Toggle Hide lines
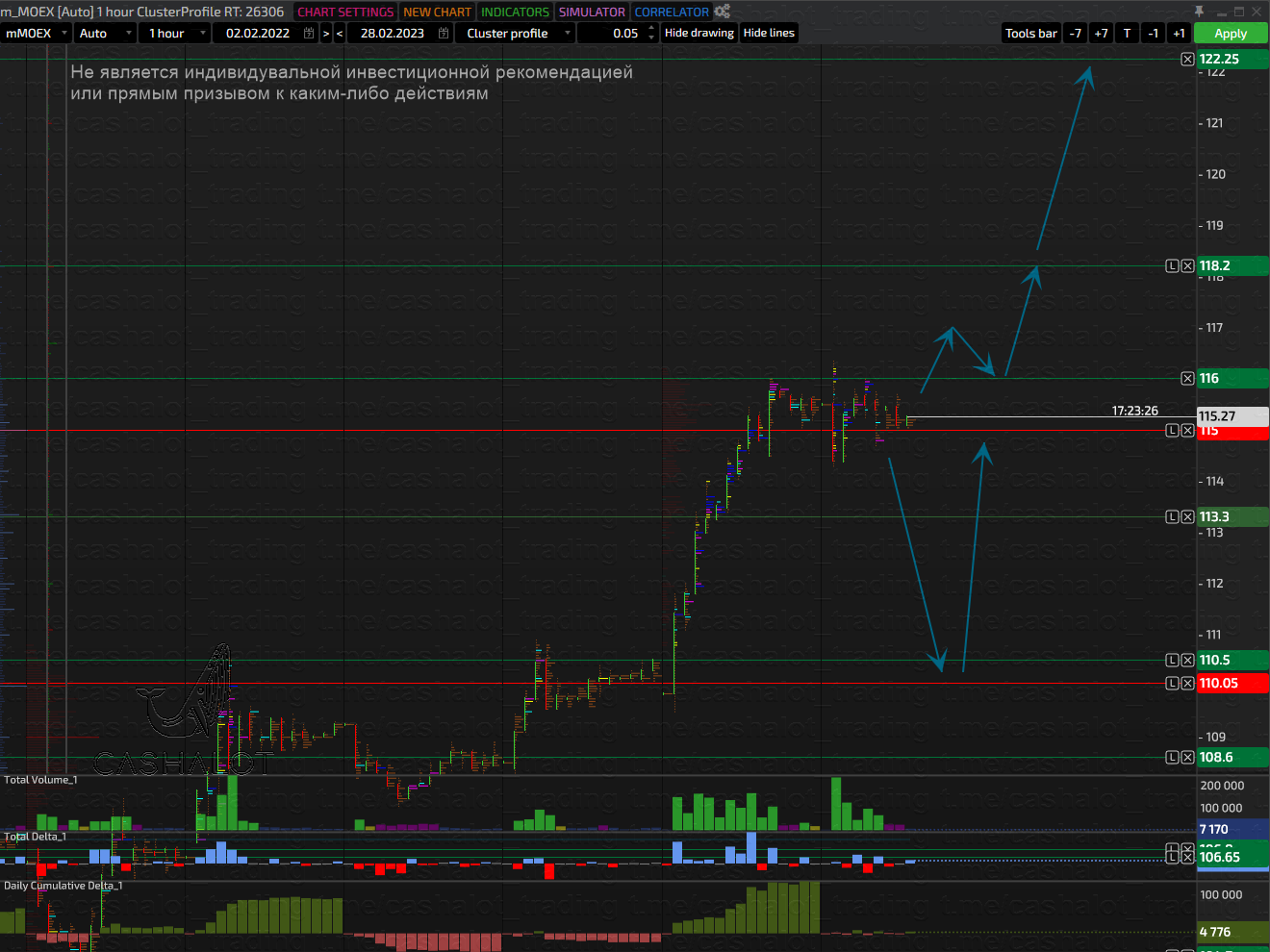1270x952 pixels. tap(769, 33)
